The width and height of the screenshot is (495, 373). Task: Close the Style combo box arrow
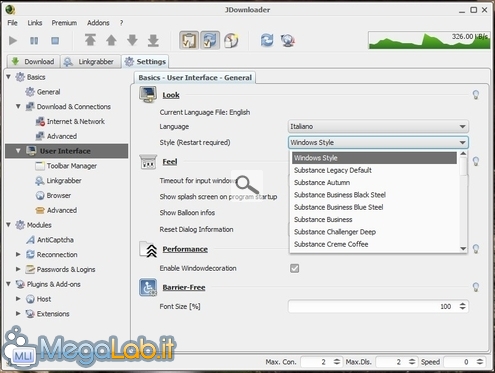tap(462, 143)
